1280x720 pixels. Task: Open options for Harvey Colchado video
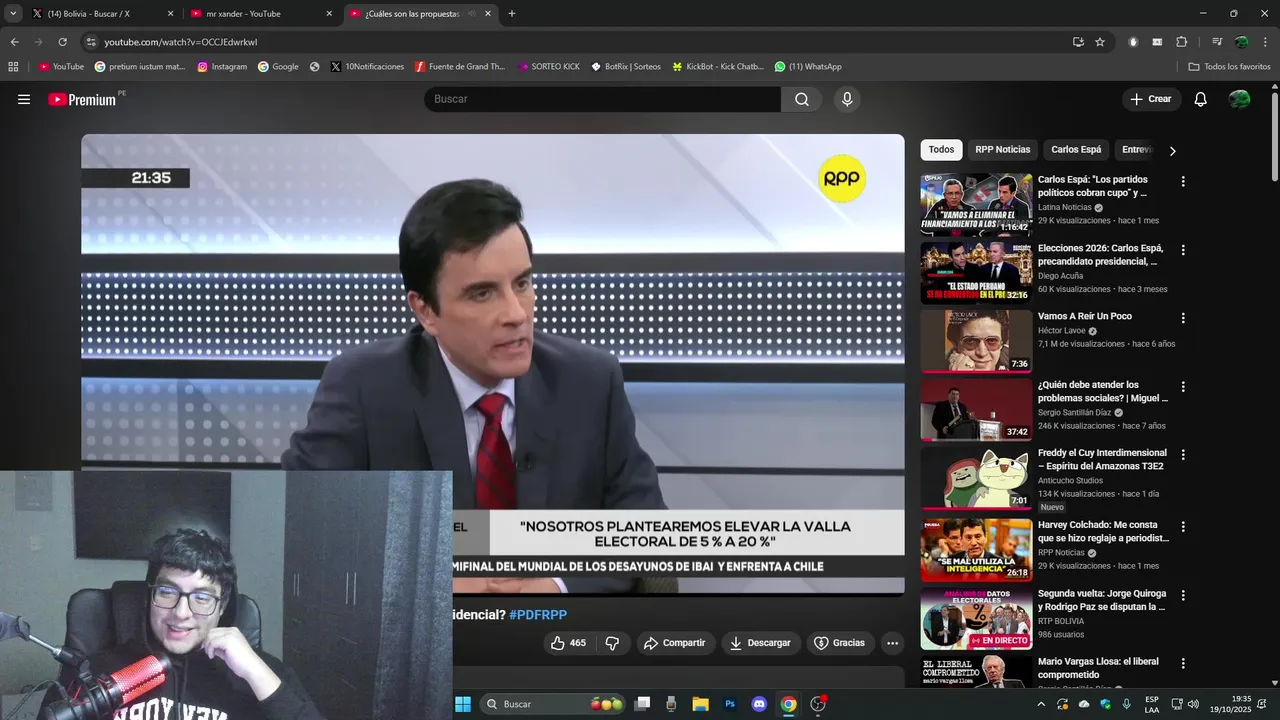1183,526
